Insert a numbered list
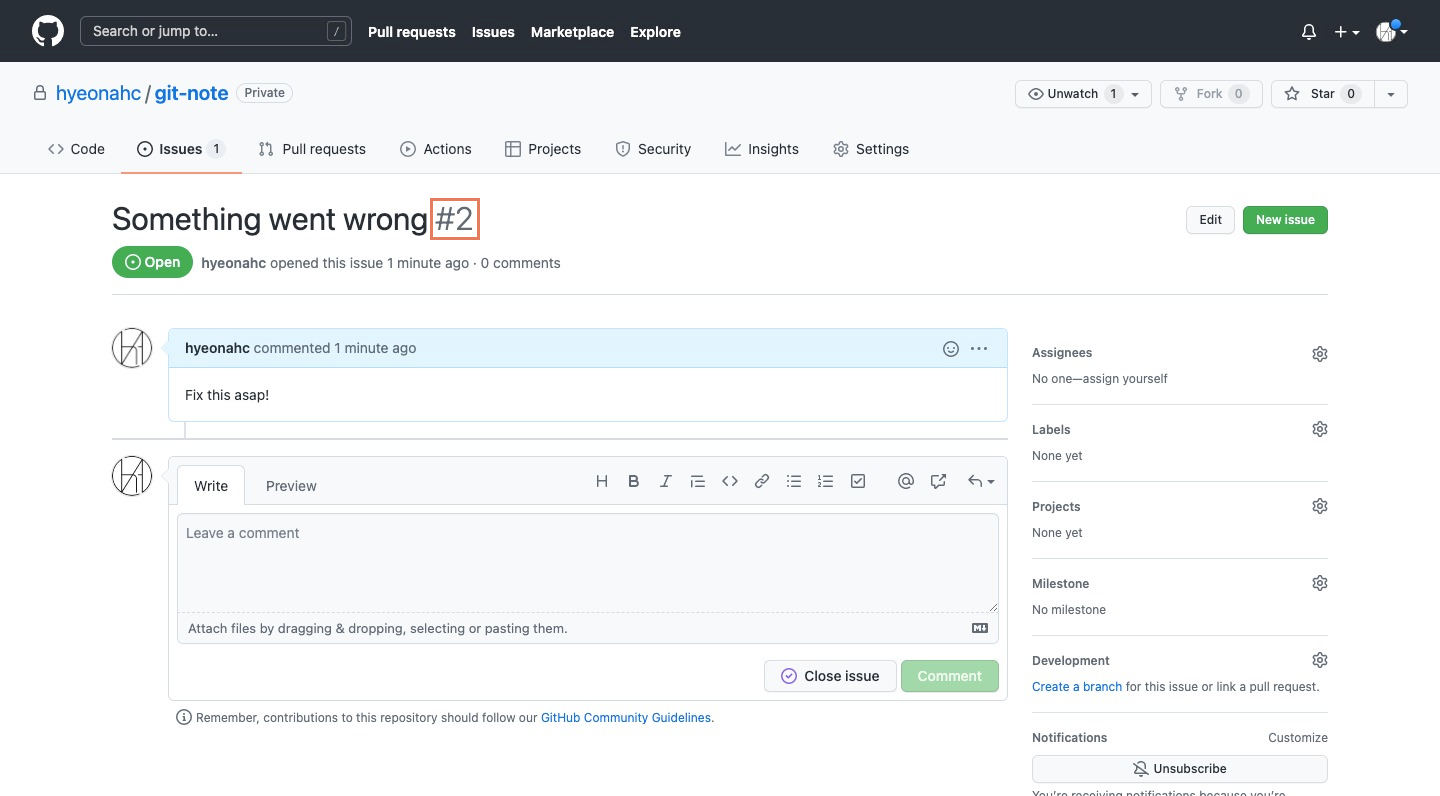1440x796 pixels. (x=826, y=481)
